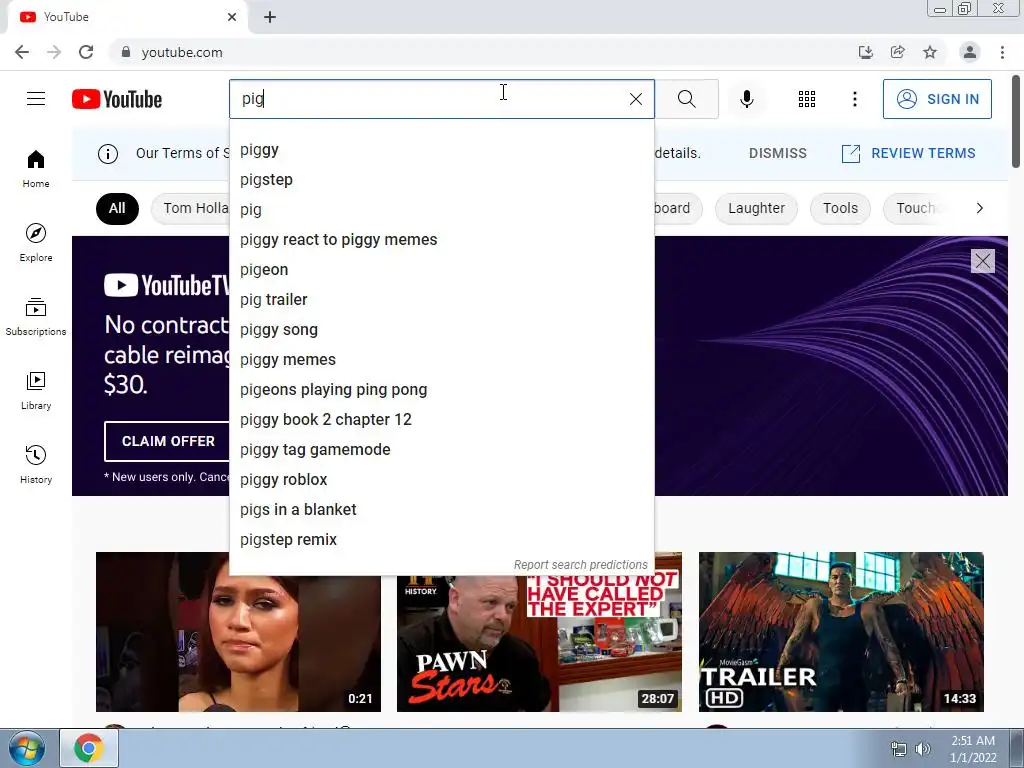The width and height of the screenshot is (1024, 768).
Task: Click CLAIM OFFER button
Action: tap(167, 441)
